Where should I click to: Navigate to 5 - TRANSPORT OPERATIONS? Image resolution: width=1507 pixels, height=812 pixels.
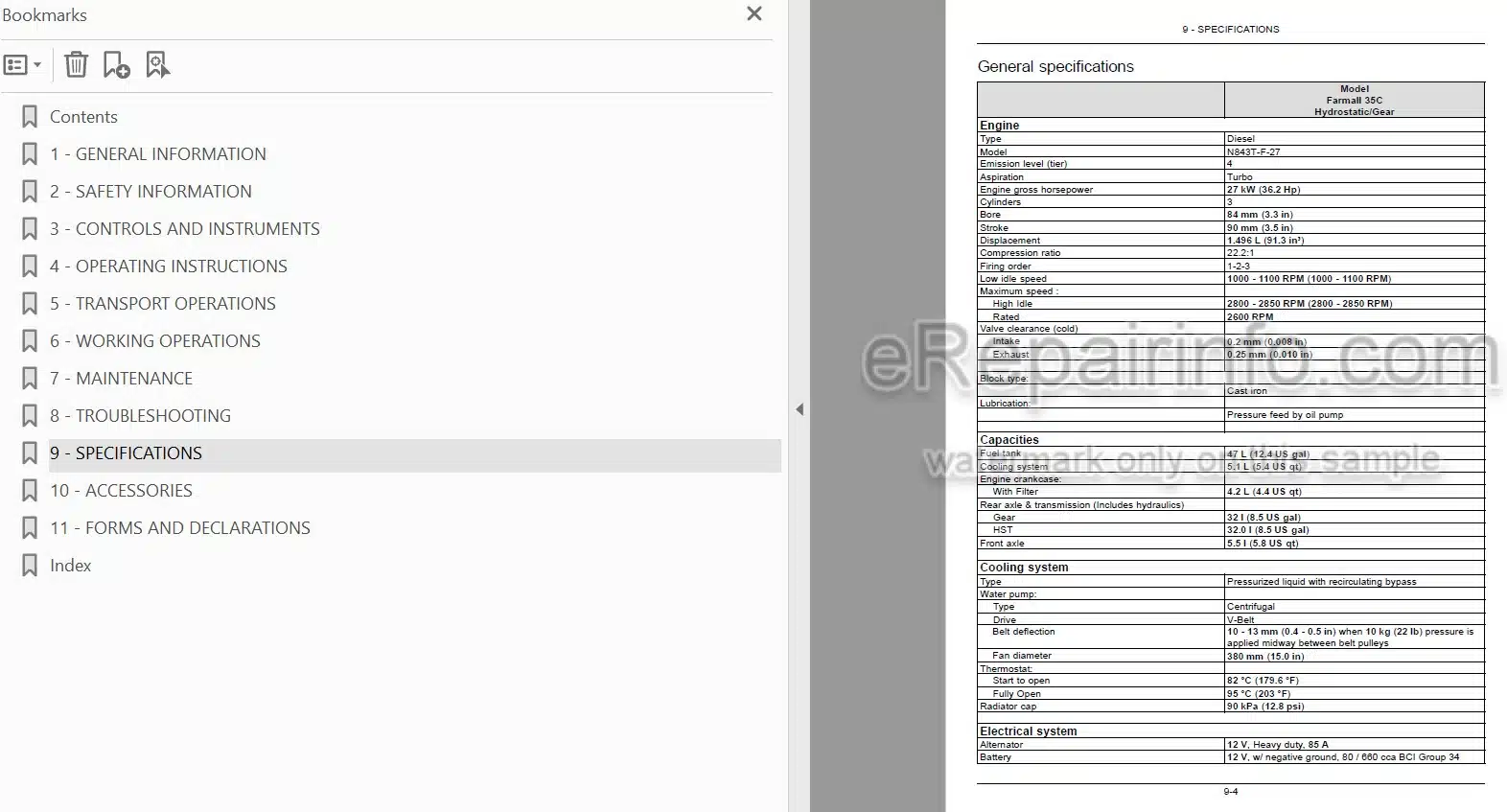pyautogui.click(x=163, y=304)
